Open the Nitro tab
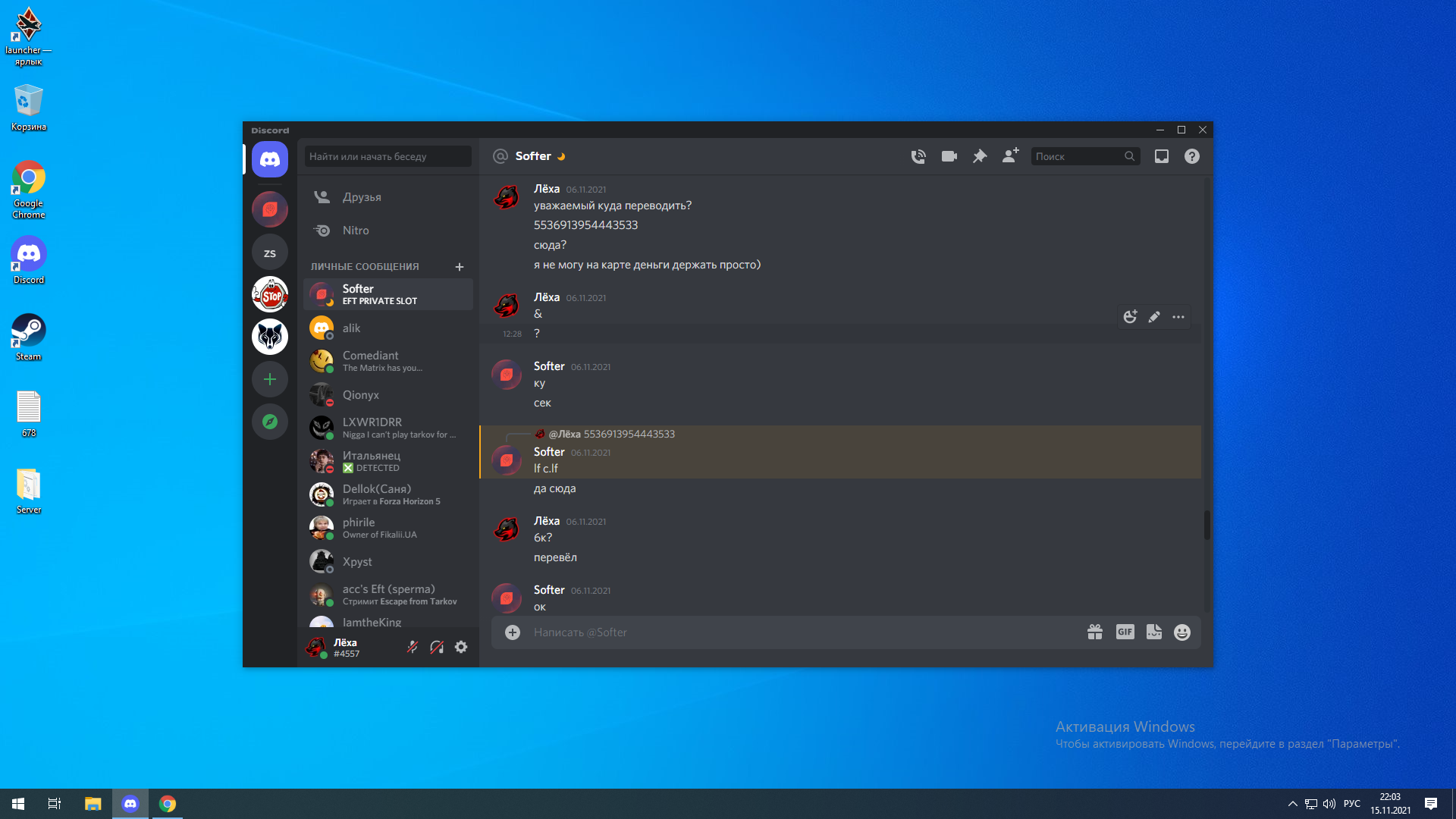Image resolution: width=1456 pixels, height=819 pixels. pos(355,231)
